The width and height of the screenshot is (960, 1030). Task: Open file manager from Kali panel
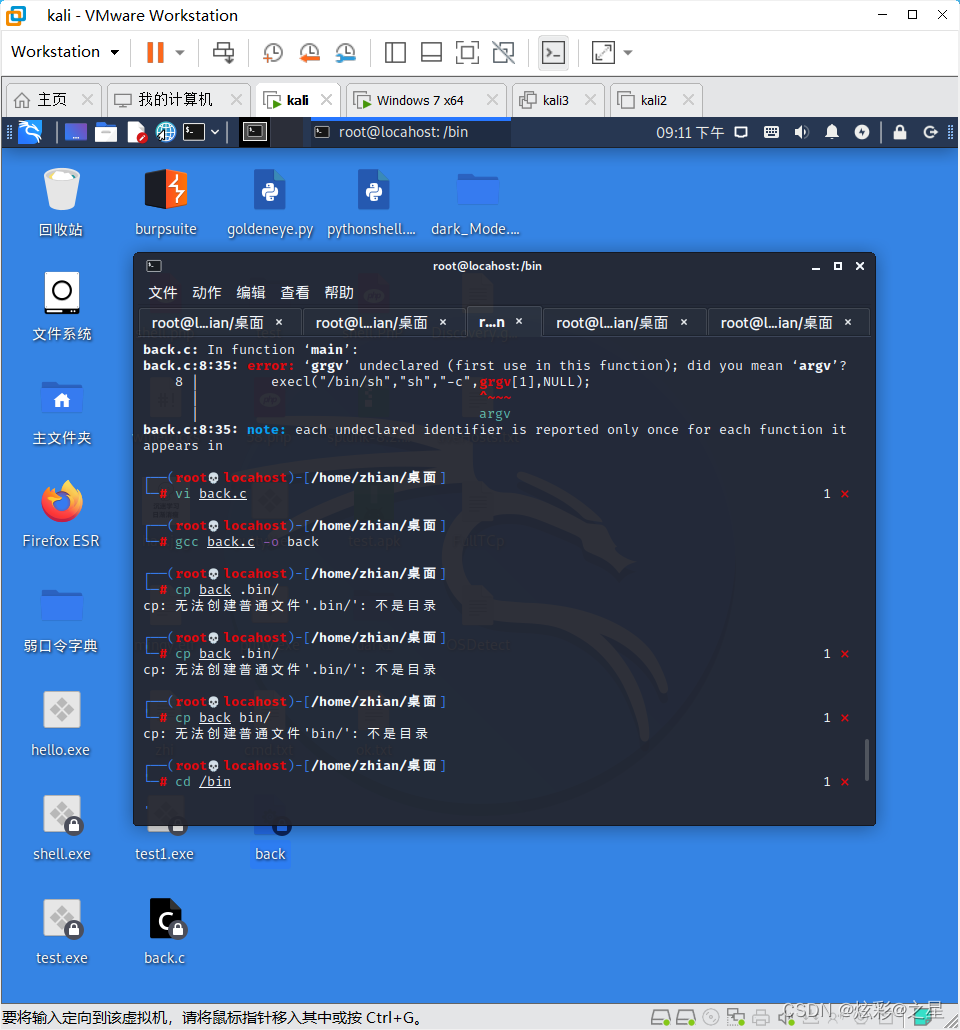coord(105,133)
